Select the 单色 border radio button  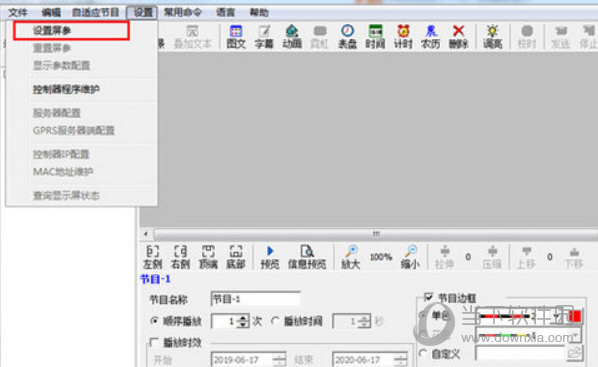[422, 315]
